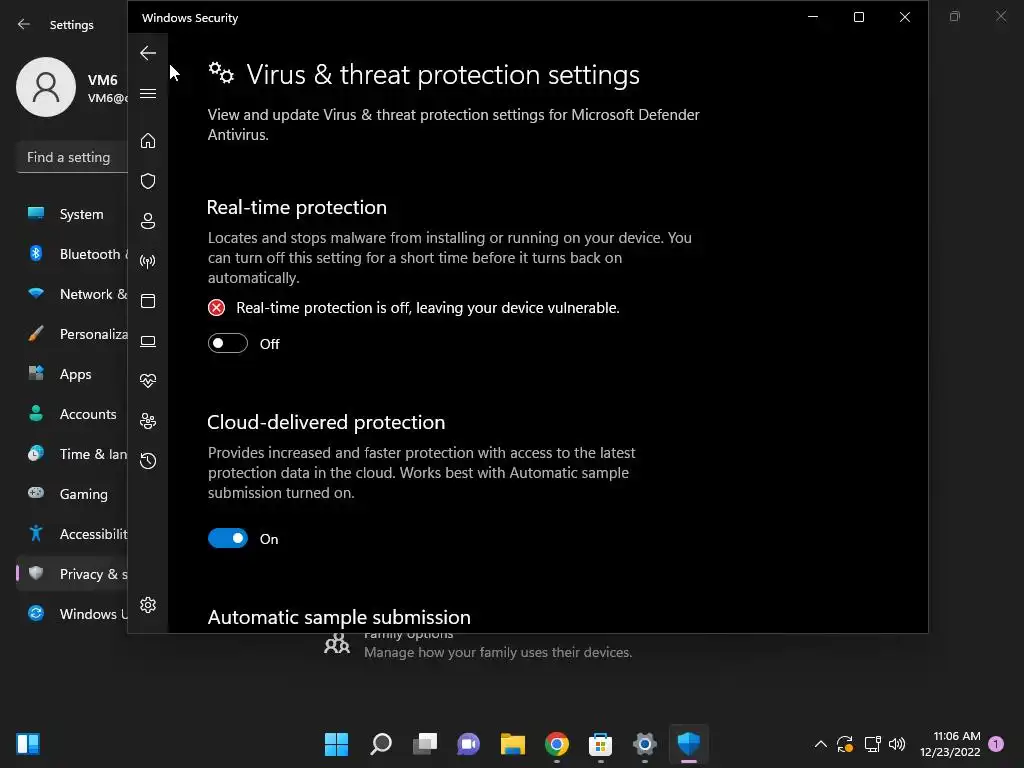1024x768 pixels.
Task: Open Gaming in Settings sidebar
Action: (x=72, y=494)
